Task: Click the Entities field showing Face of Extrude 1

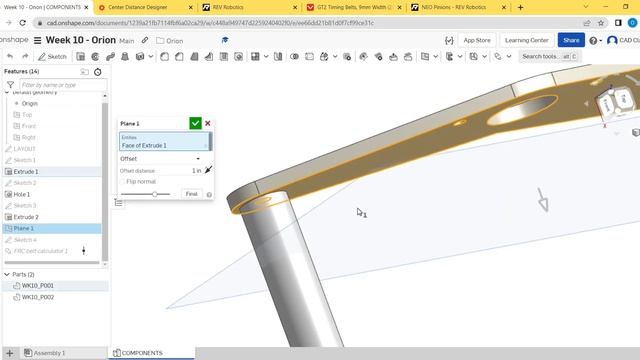Action: pos(164,142)
